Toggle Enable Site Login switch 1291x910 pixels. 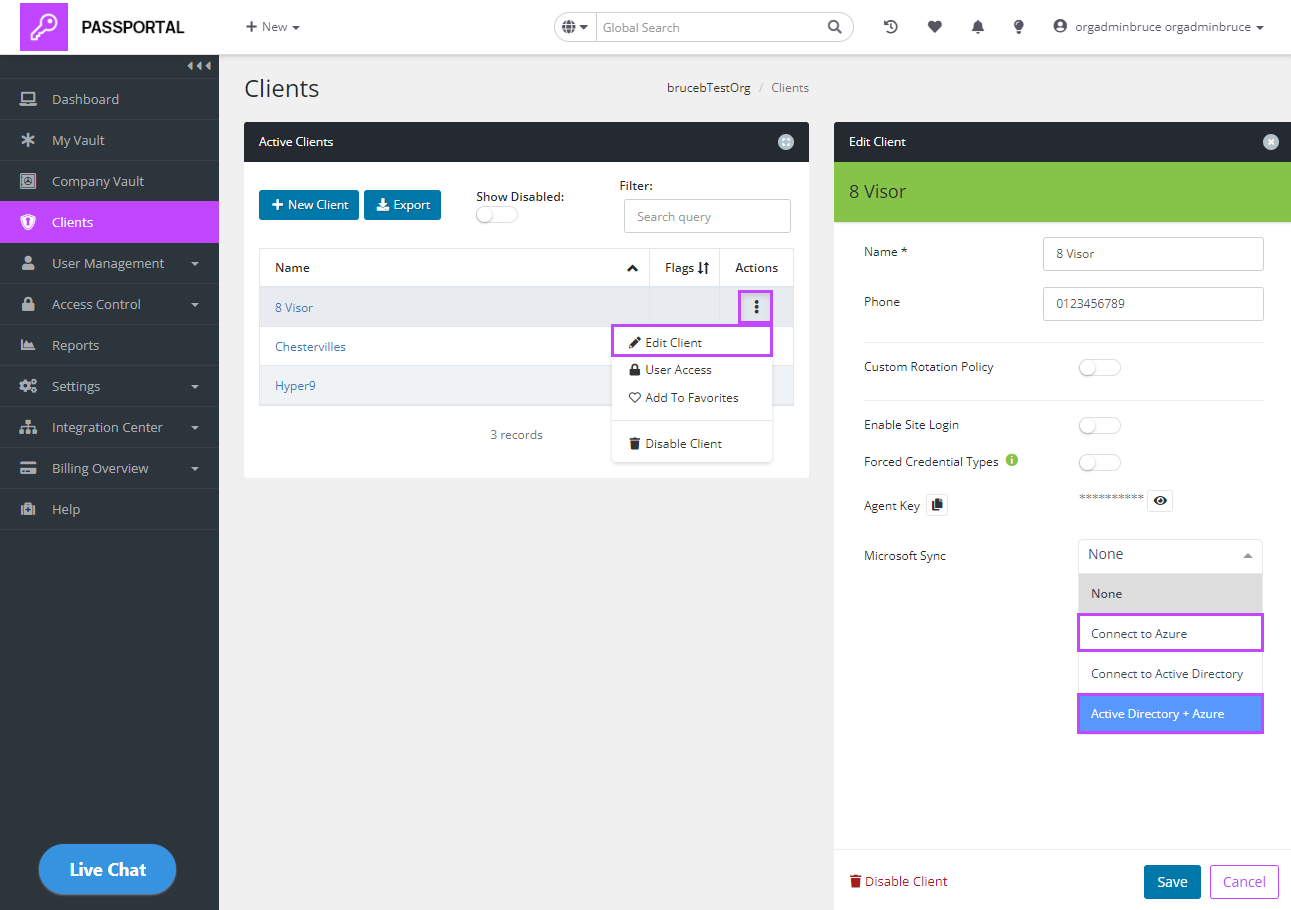pos(1100,425)
